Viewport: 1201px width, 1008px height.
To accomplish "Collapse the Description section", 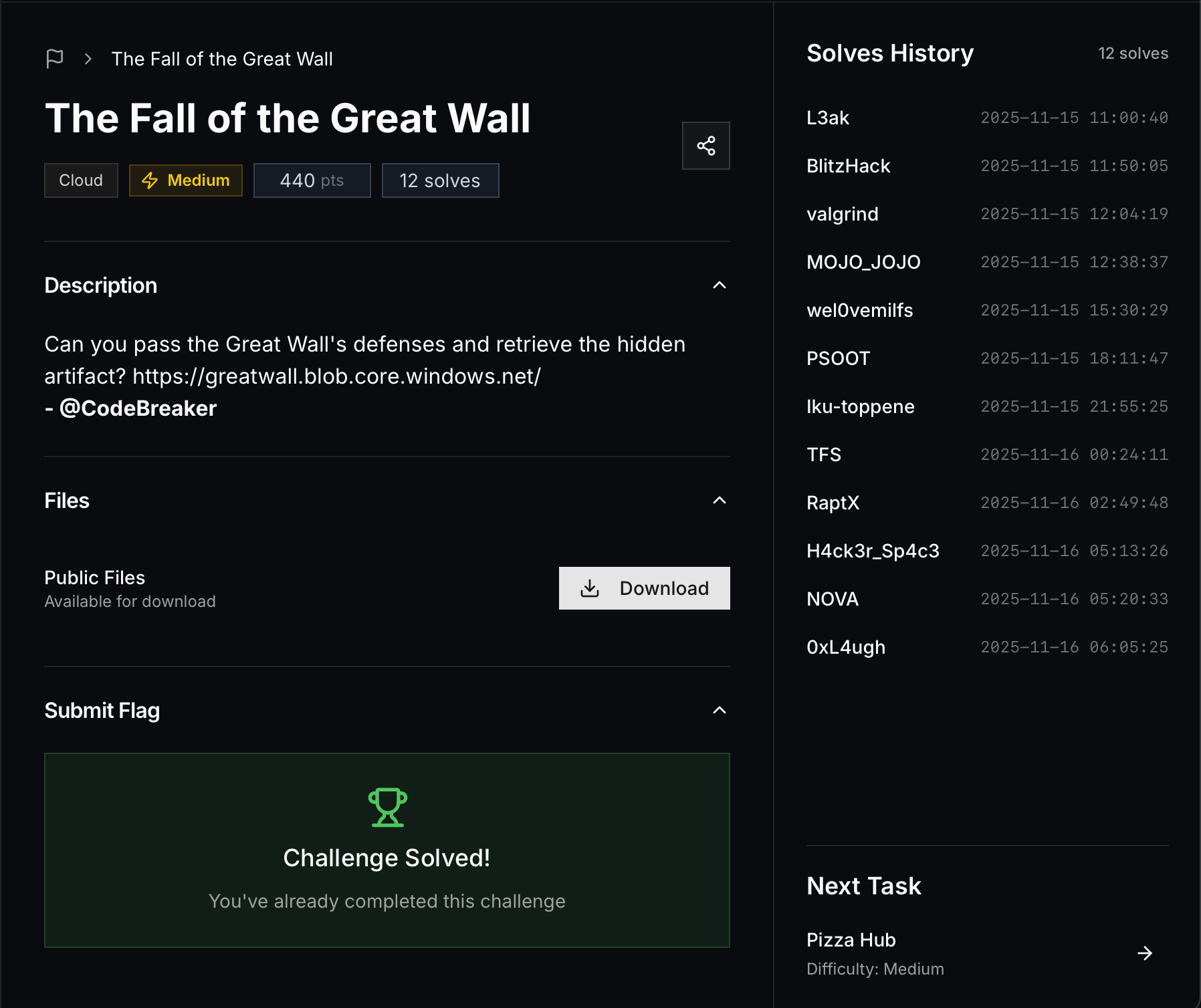I will (x=720, y=285).
